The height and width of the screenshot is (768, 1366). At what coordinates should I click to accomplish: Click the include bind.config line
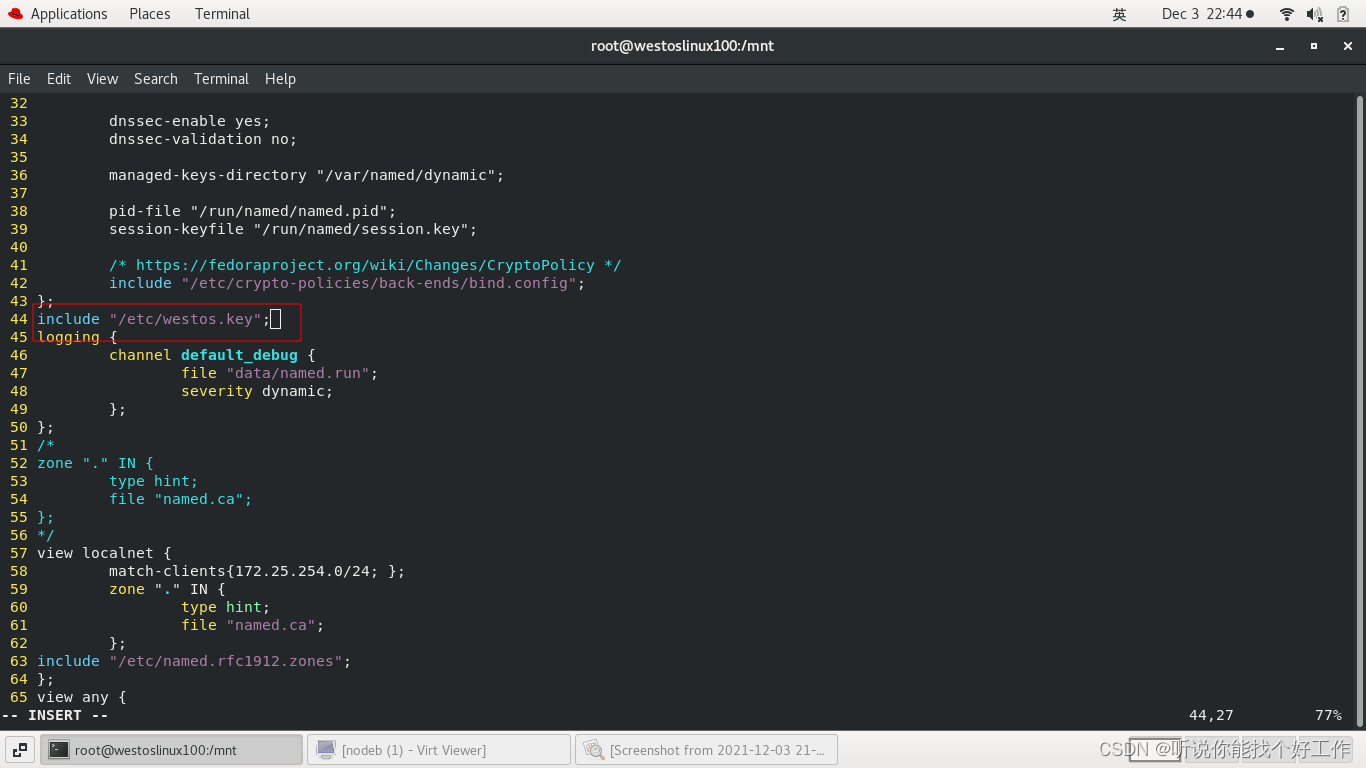click(347, 283)
